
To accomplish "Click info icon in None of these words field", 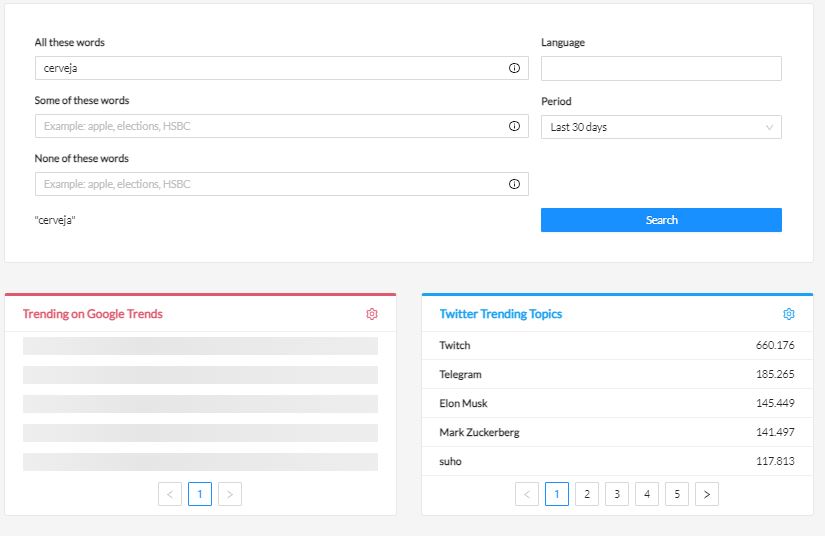I will point(514,184).
